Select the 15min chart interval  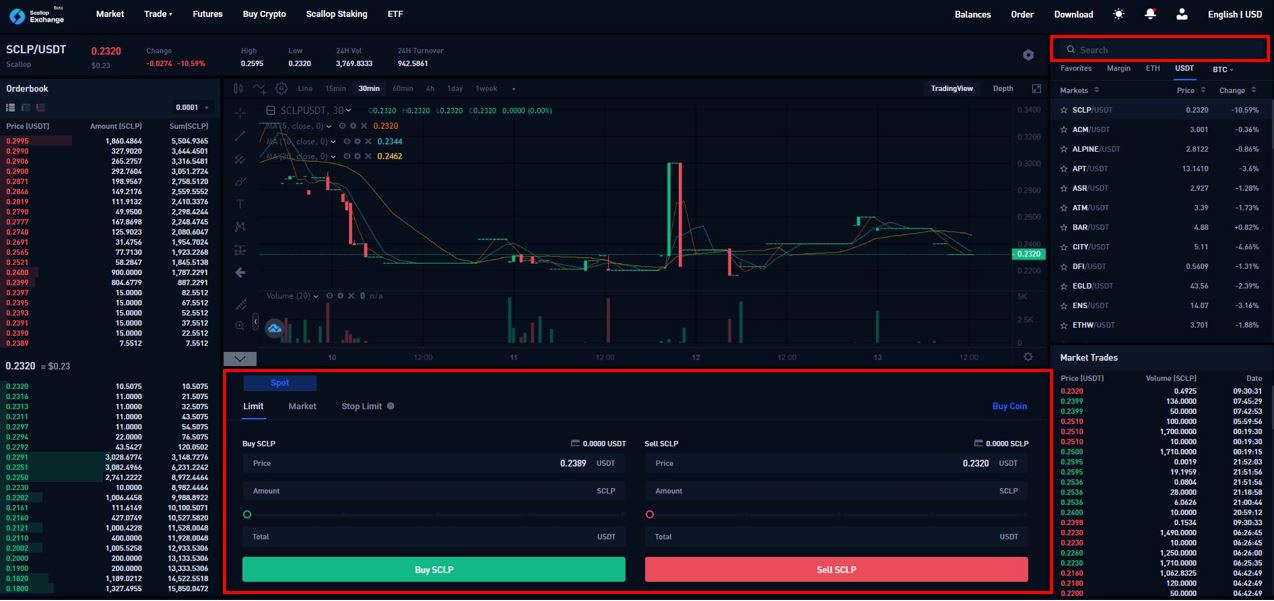pos(335,89)
